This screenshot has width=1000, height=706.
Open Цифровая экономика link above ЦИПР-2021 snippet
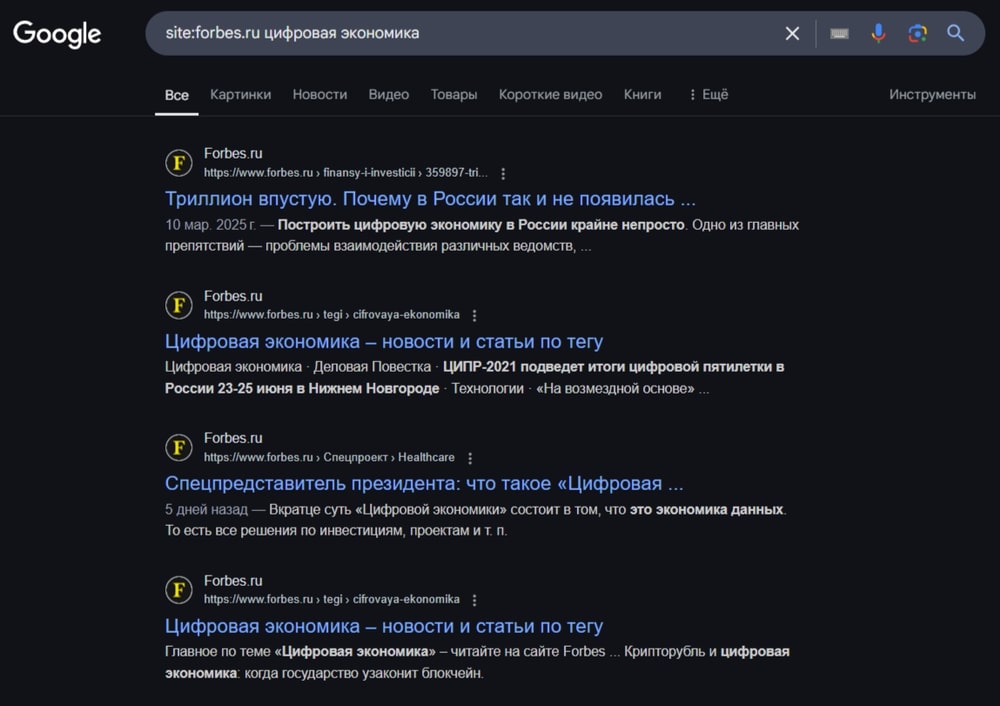coord(383,342)
